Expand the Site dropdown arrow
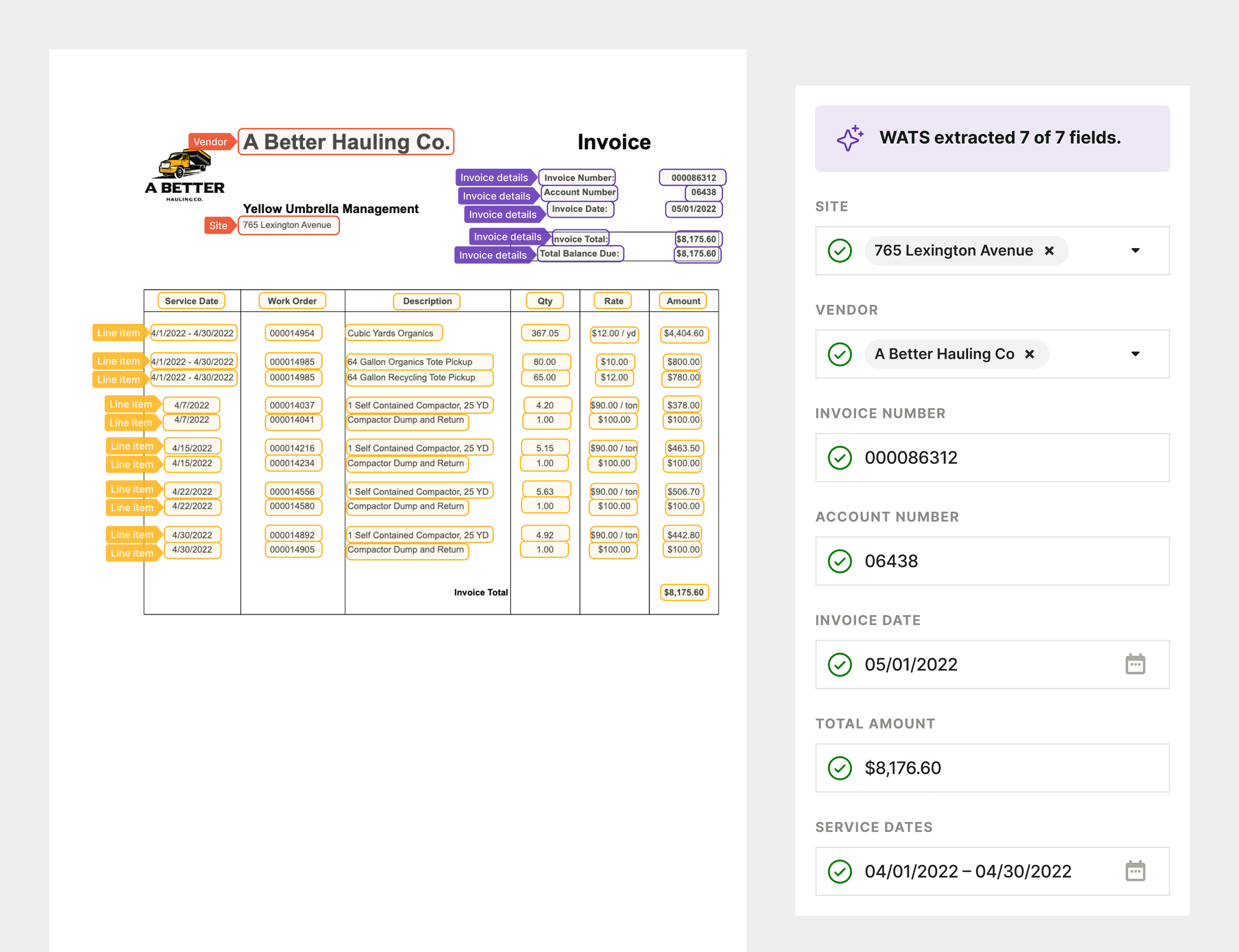The height and width of the screenshot is (952, 1239). (x=1135, y=250)
